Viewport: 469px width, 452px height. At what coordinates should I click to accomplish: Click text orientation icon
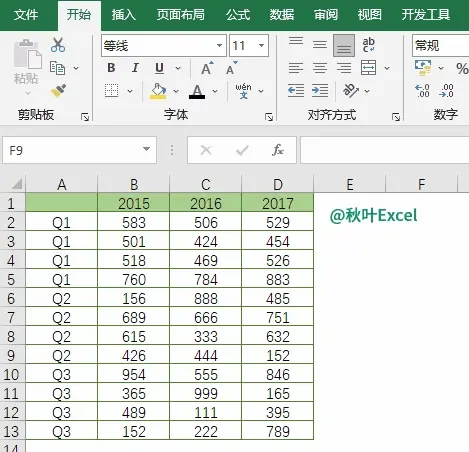click(x=351, y=91)
